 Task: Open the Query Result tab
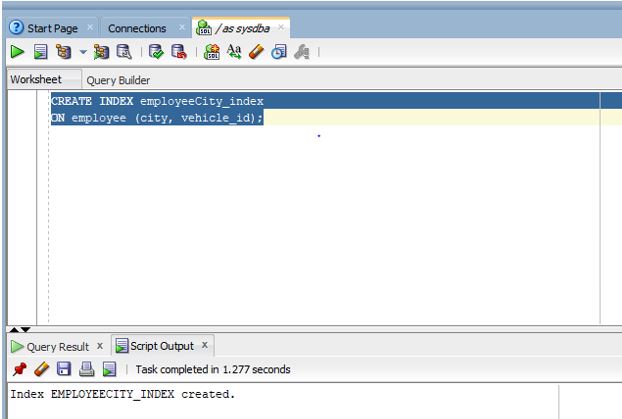58,347
